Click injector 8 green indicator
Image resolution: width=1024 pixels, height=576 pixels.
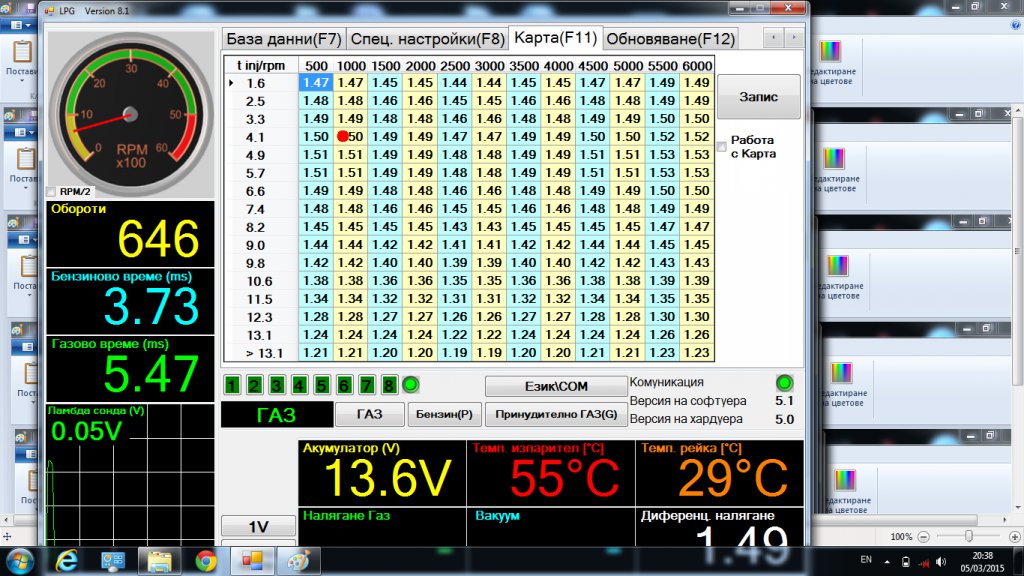tap(389, 385)
